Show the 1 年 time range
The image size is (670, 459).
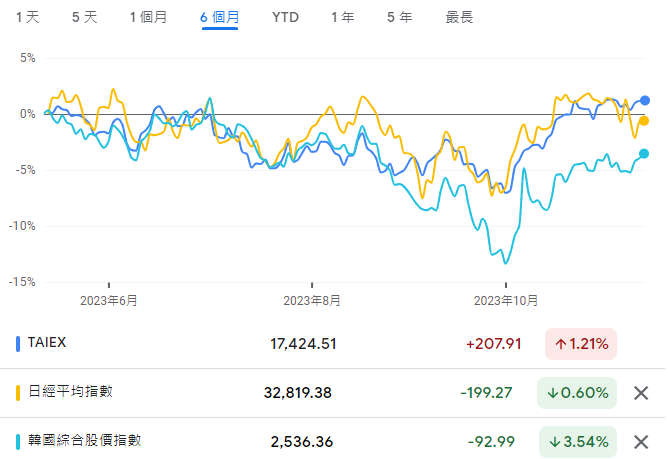tap(342, 17)
